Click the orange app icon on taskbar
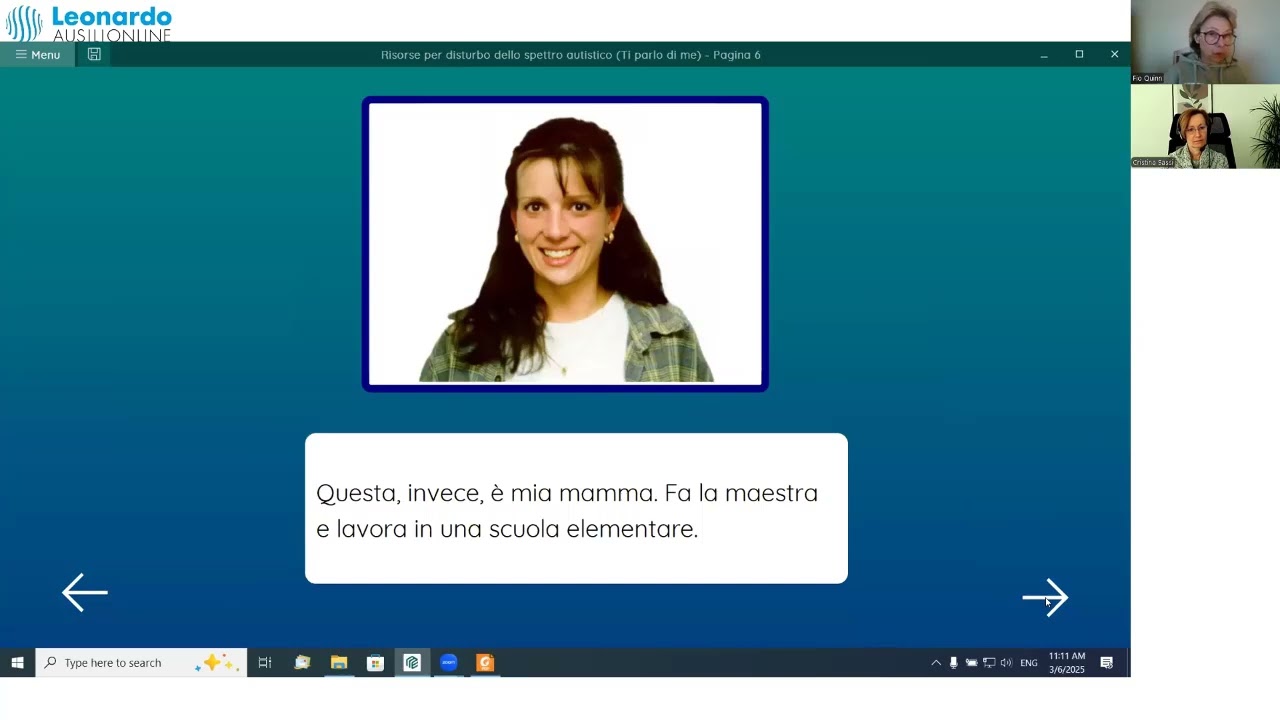 coord(485,663)
